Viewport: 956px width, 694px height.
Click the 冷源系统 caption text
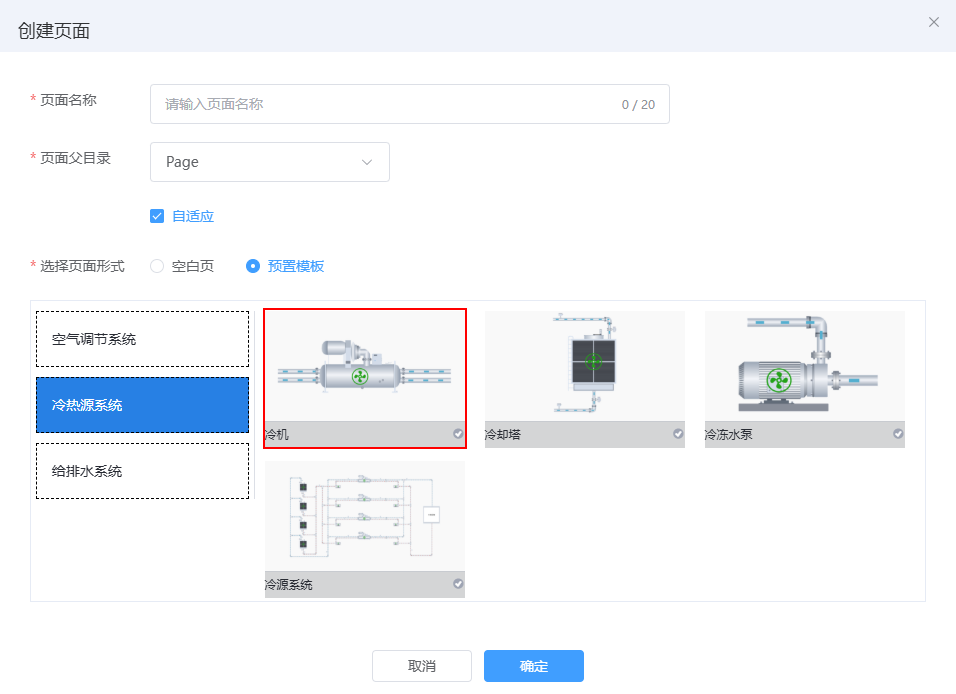click(x=289, y=584)
